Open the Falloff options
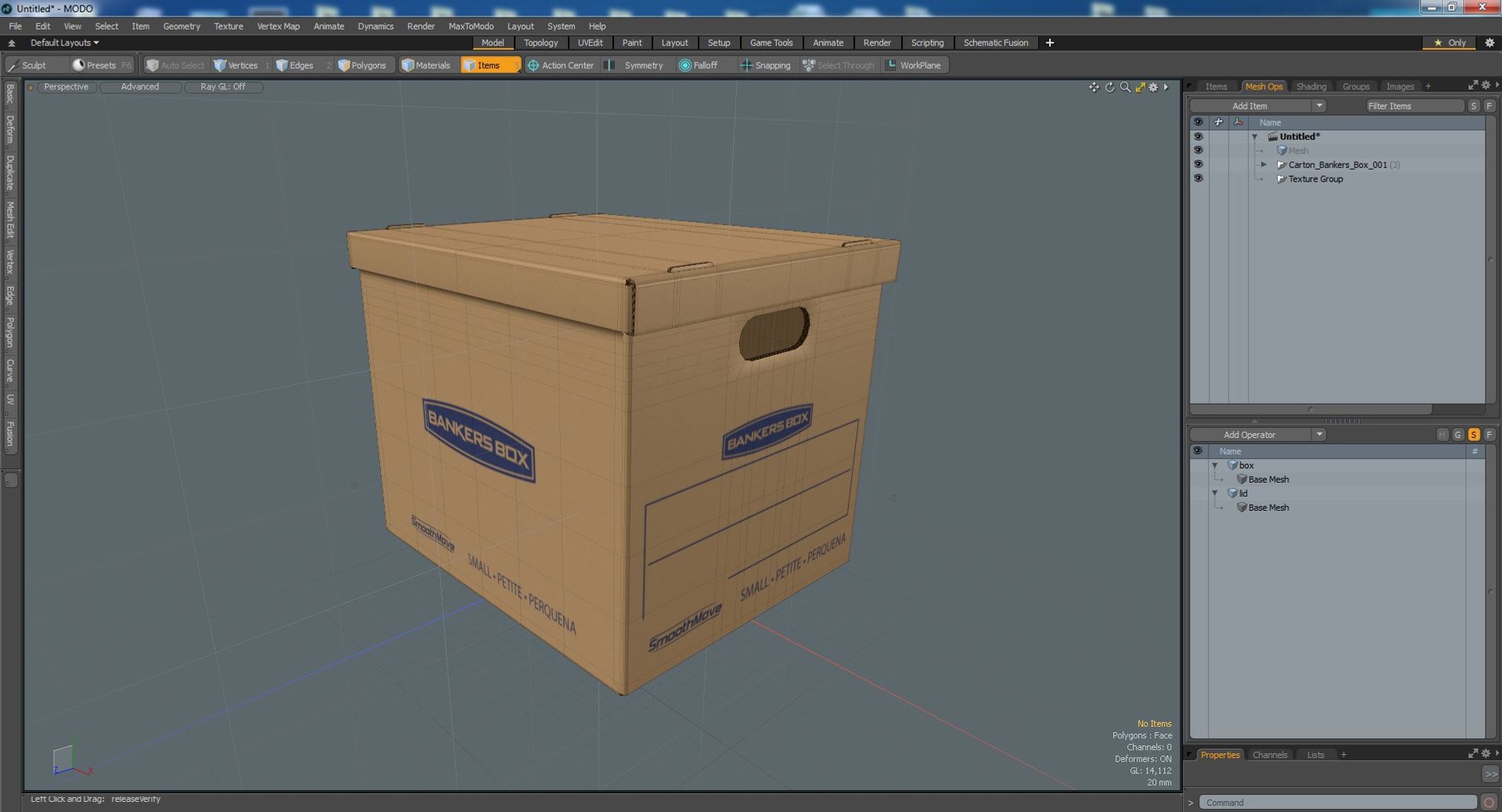 (699, 66)
